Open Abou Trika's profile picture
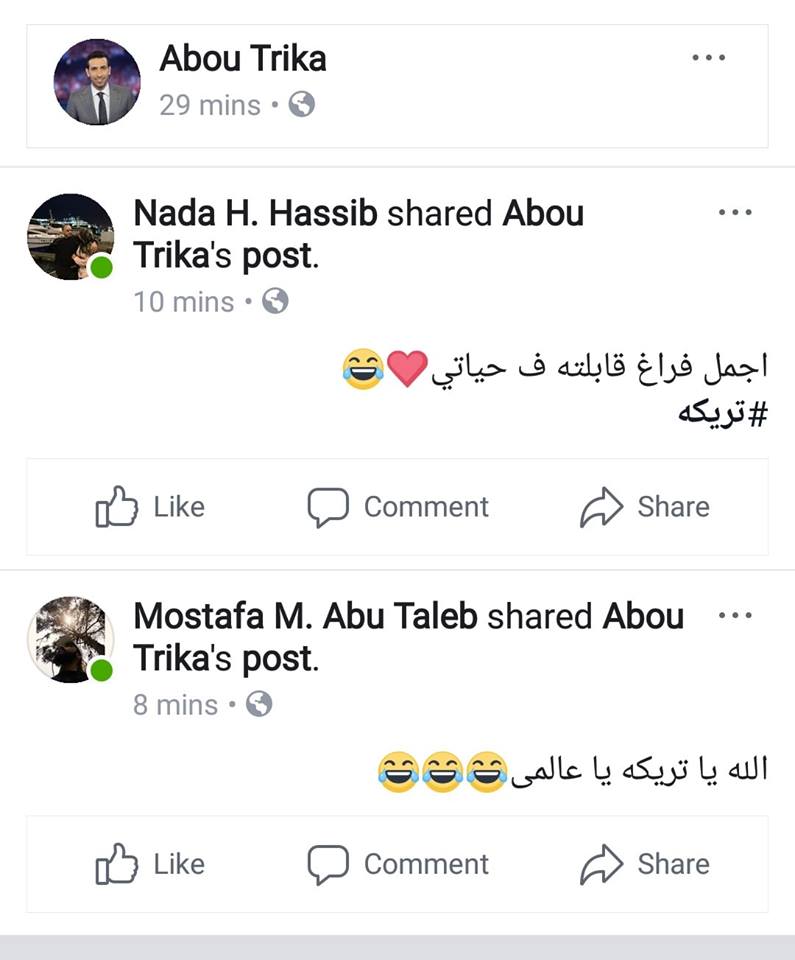The height and width of the screenshot is (960, 795). pyautogui.click(x=97, y=82)
